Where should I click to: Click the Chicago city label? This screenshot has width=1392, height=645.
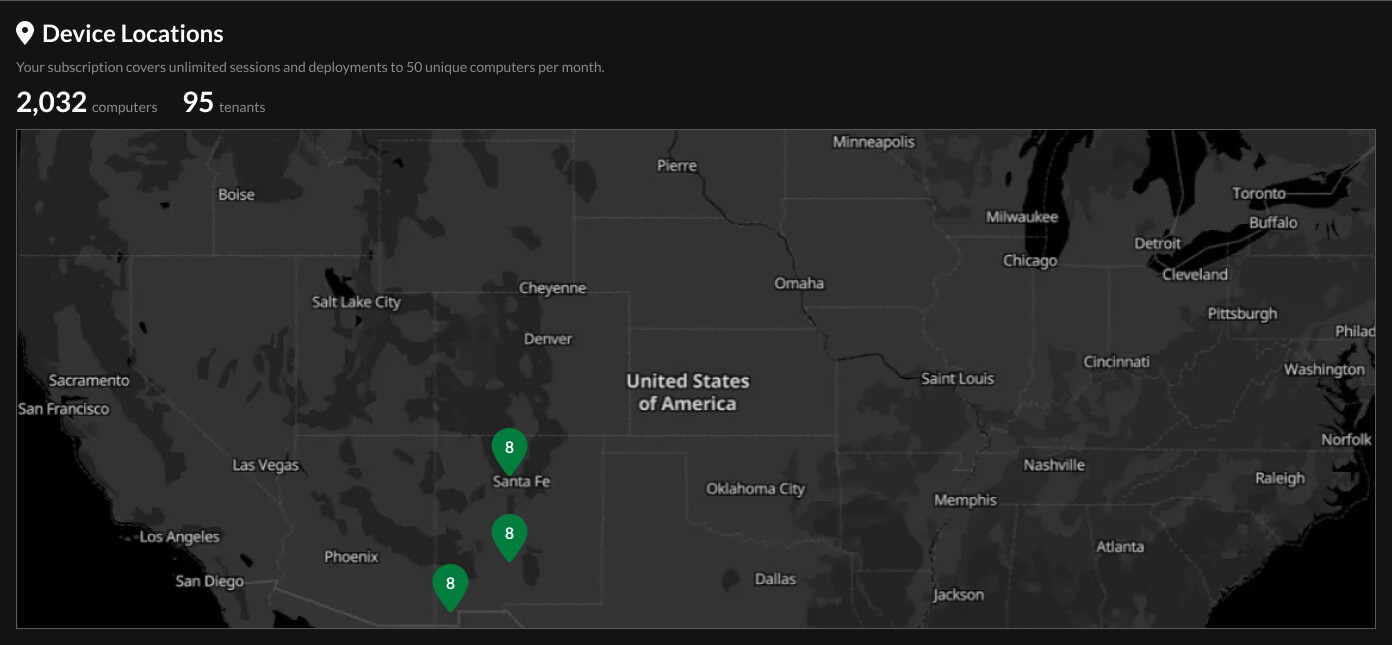coord(1030,261)
